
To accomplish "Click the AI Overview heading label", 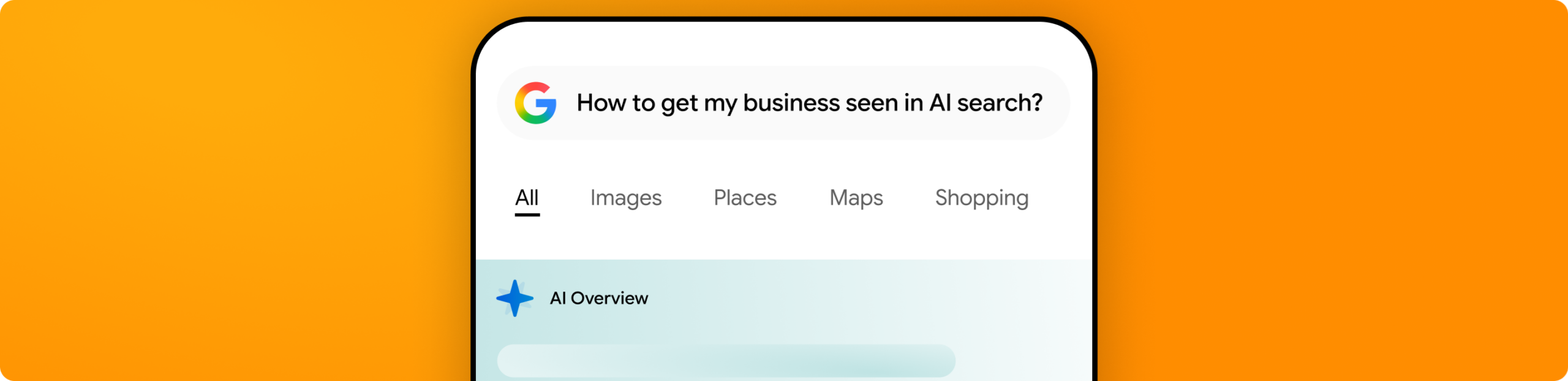I will 598,298.
